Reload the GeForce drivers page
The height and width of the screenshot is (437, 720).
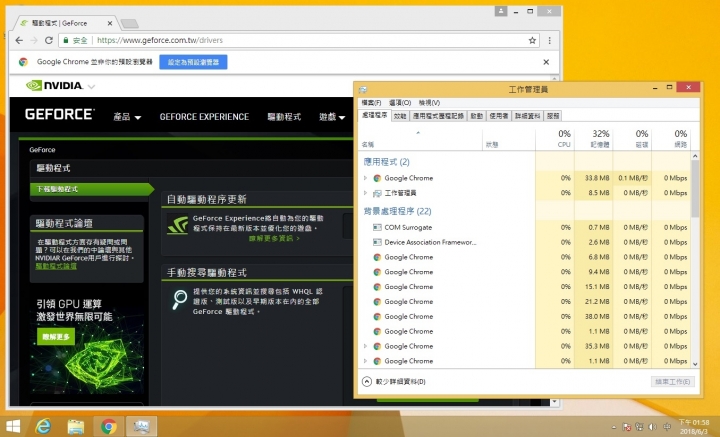49,40
